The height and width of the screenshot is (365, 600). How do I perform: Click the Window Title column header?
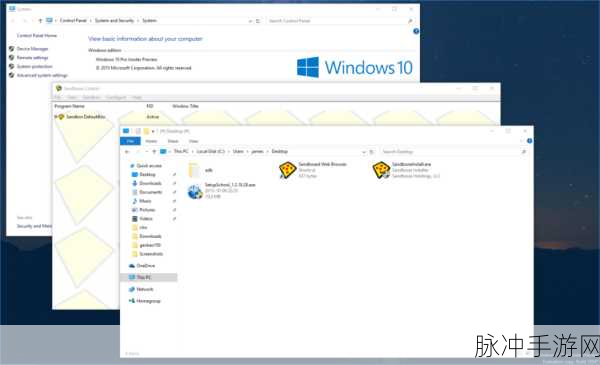tap(185, 106)
